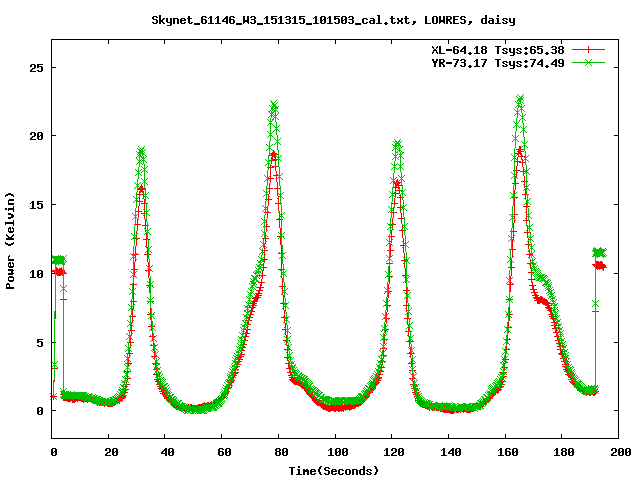Select the x-axis tick label 60
The width and height of the screenshot is (640, 480).
coord(223,453)
